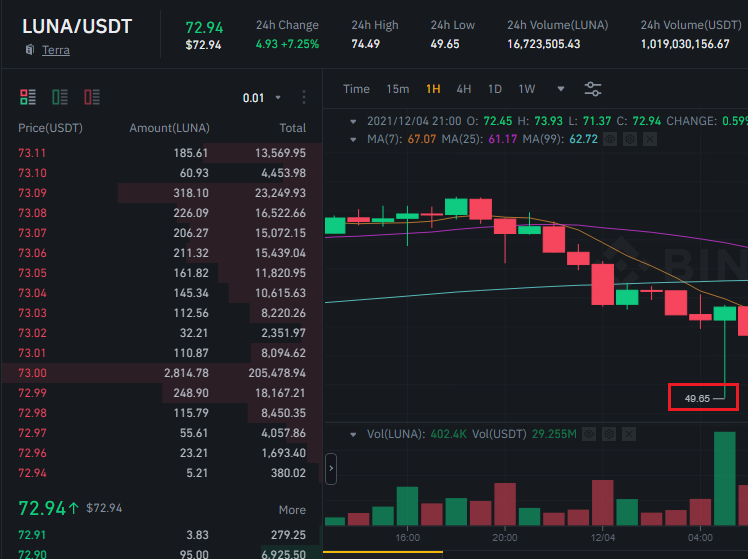The height and width of the screenshot is (559, 748).
Task: Select the 73.00 sell order row
Action: (x=162, y=373)
